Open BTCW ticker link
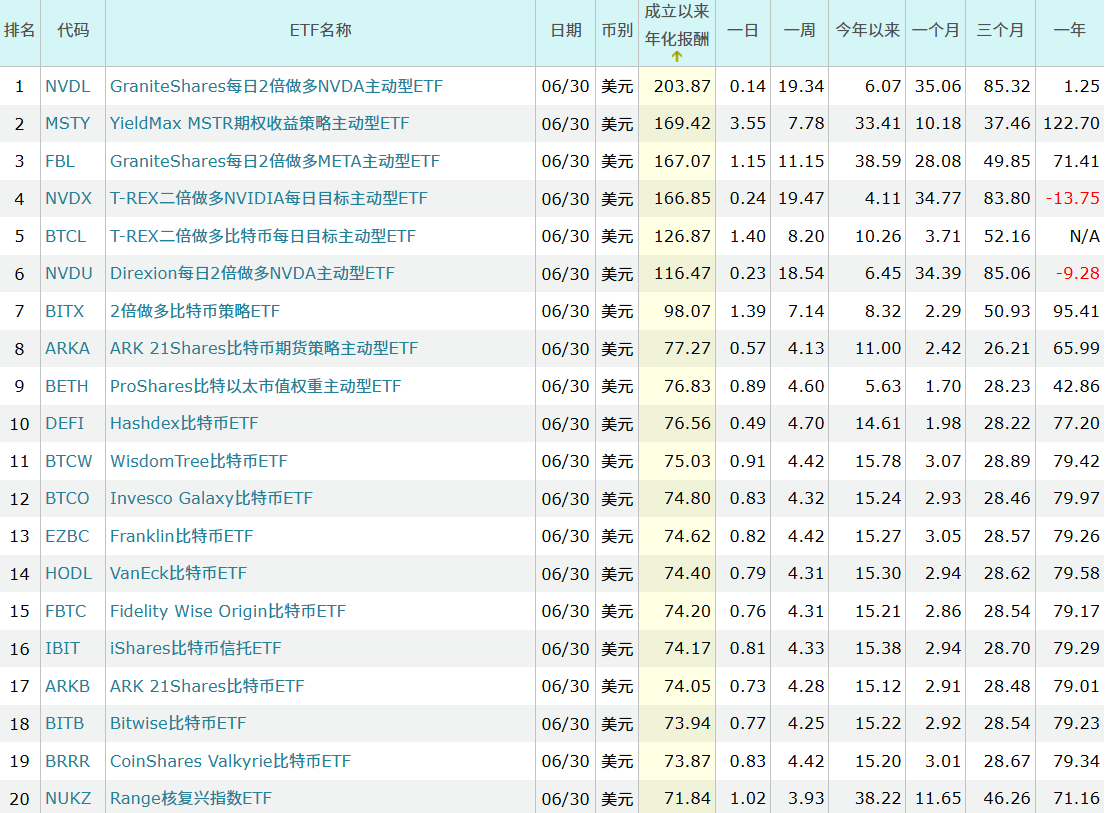 pyautogui.click(x=68, y=461)
